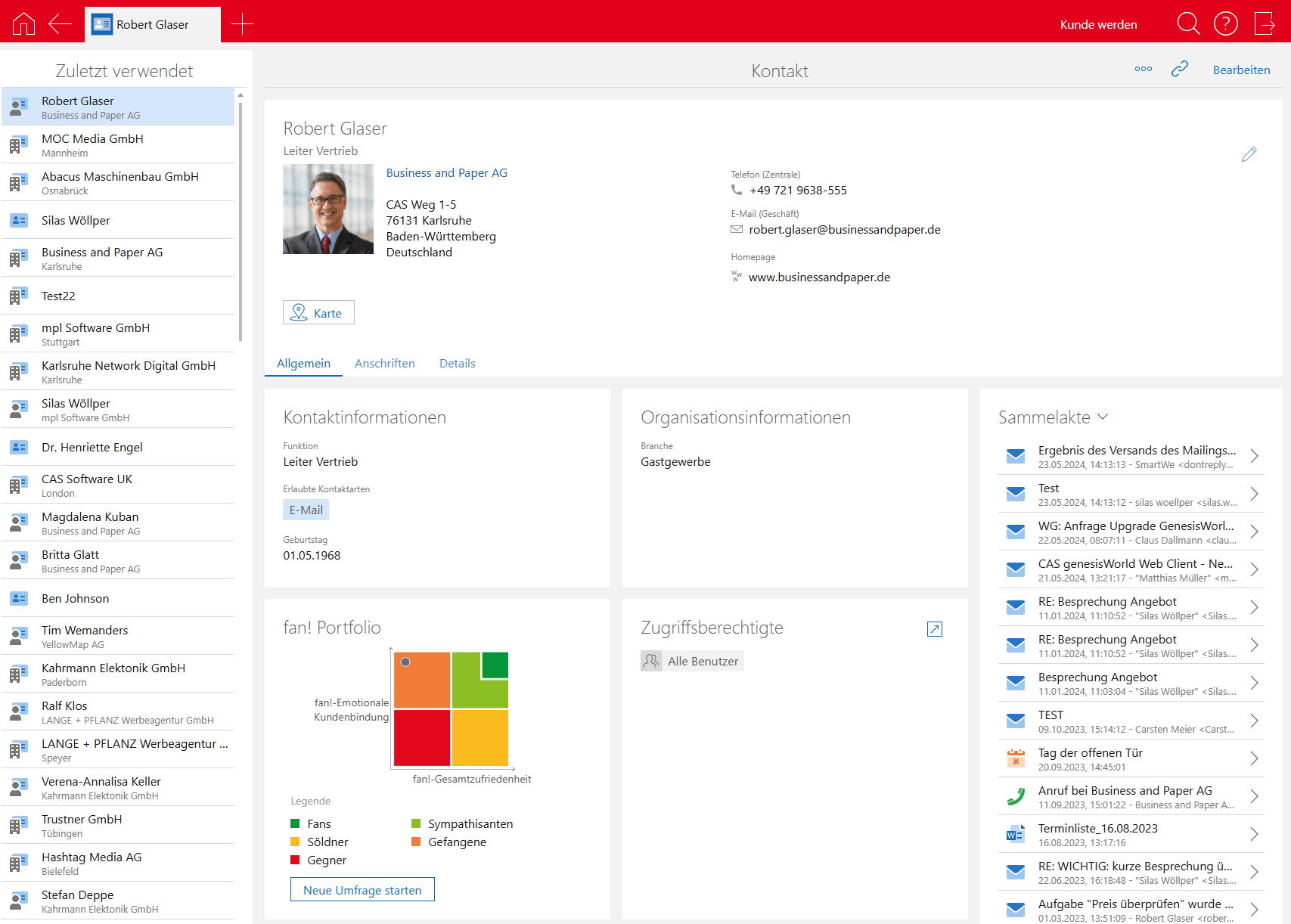The width and height of the screenshot is (1291, 924).
Task: Select the Robert Glaser tab in top bar
Action: point(153,24)
